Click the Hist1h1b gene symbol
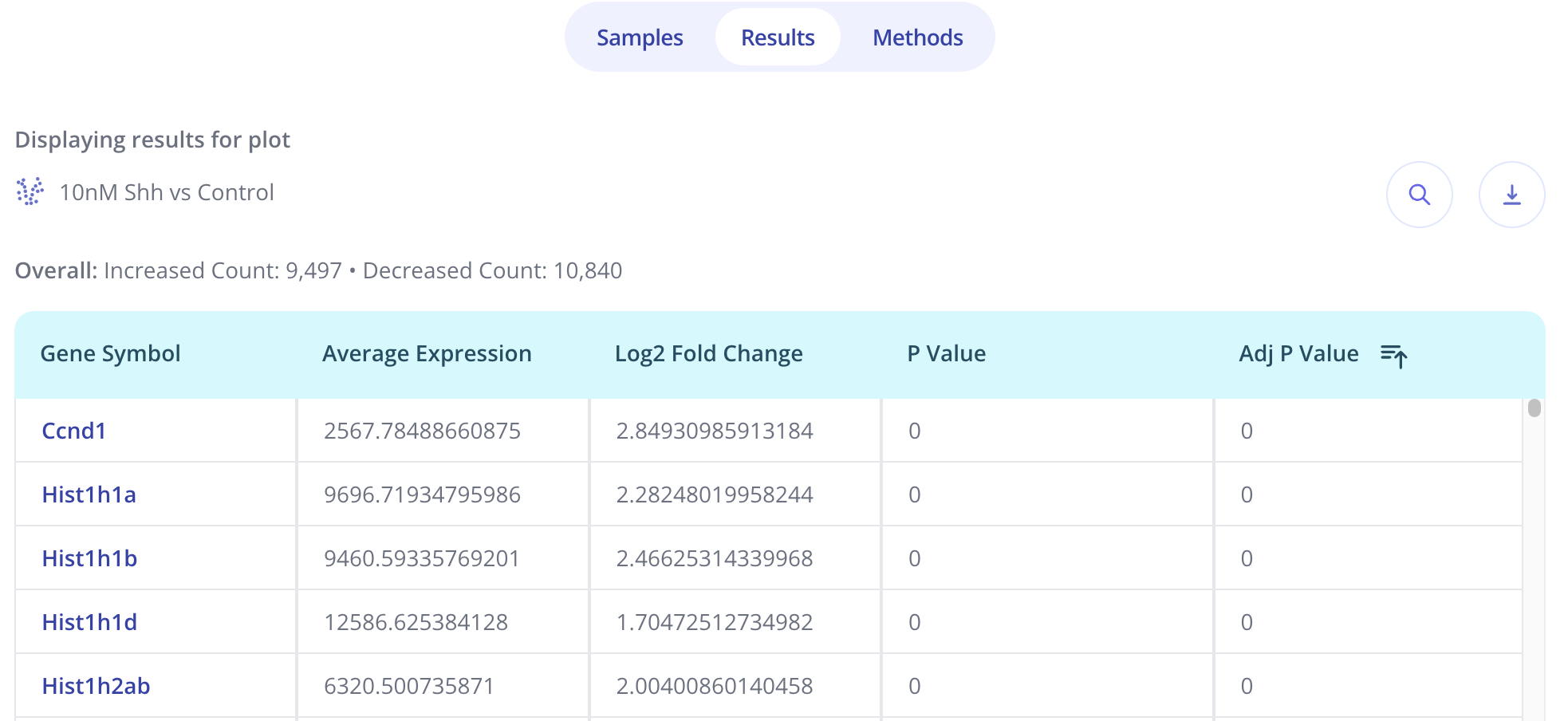 coord(89,558)
